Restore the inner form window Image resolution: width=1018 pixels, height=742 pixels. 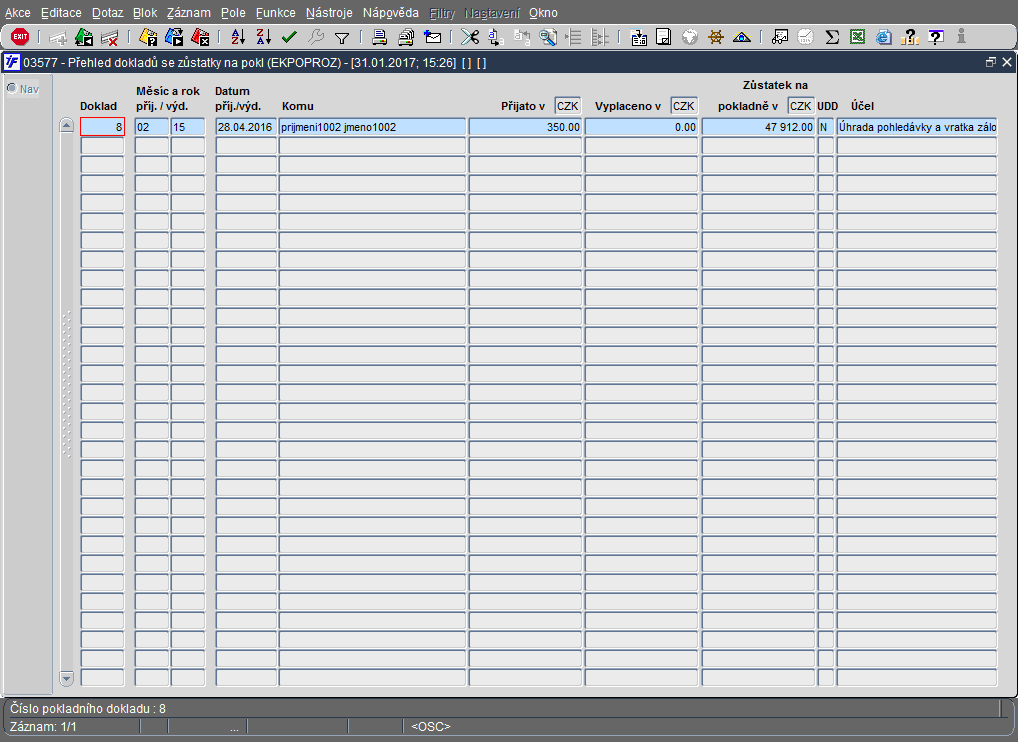(991, 62)
